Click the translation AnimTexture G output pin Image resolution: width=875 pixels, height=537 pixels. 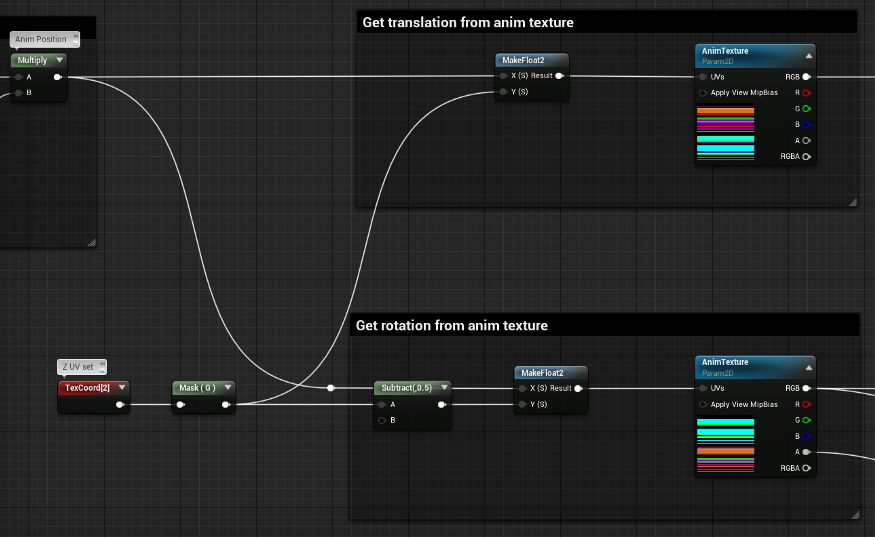[806, 109]
